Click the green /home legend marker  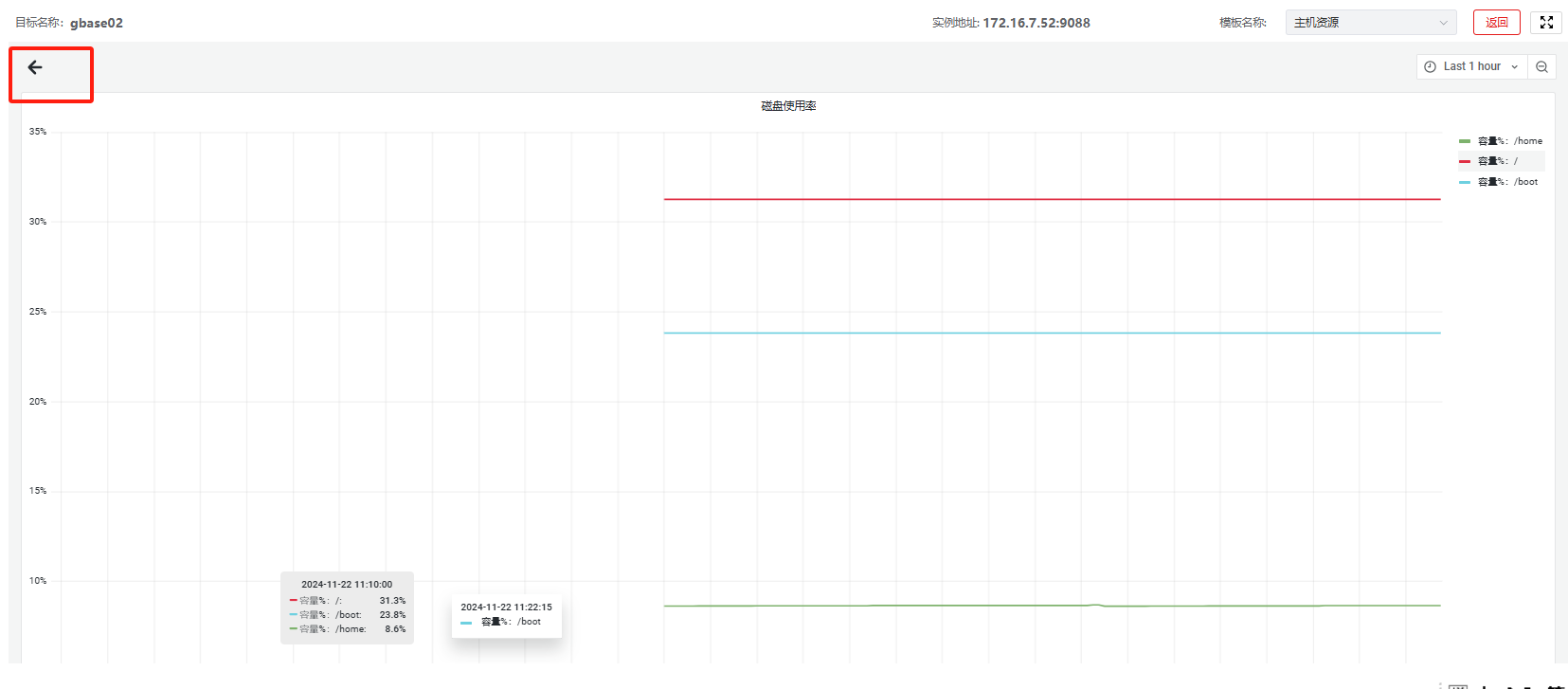point(1465,141)
